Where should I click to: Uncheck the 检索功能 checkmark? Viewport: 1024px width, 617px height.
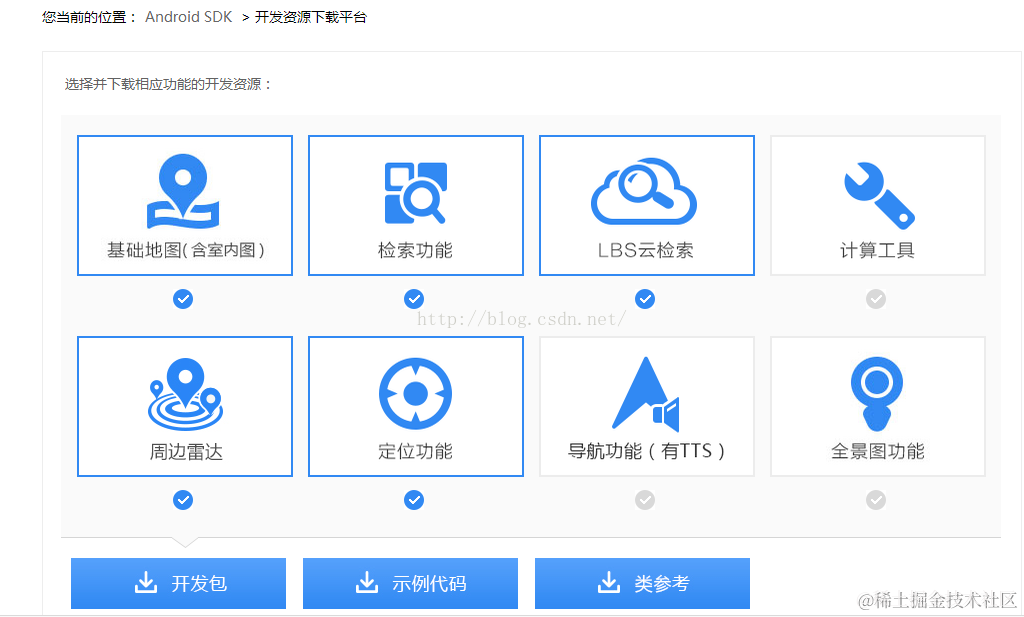[414, 299]
